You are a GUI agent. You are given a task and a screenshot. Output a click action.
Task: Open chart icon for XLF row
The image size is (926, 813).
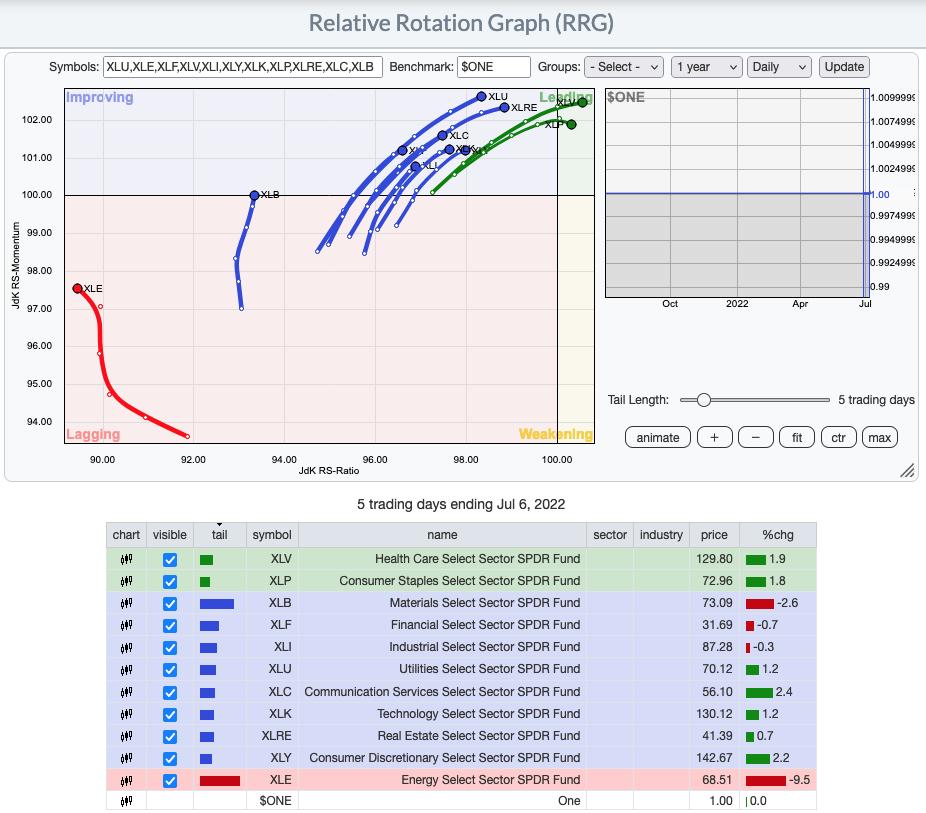point(126,625)
